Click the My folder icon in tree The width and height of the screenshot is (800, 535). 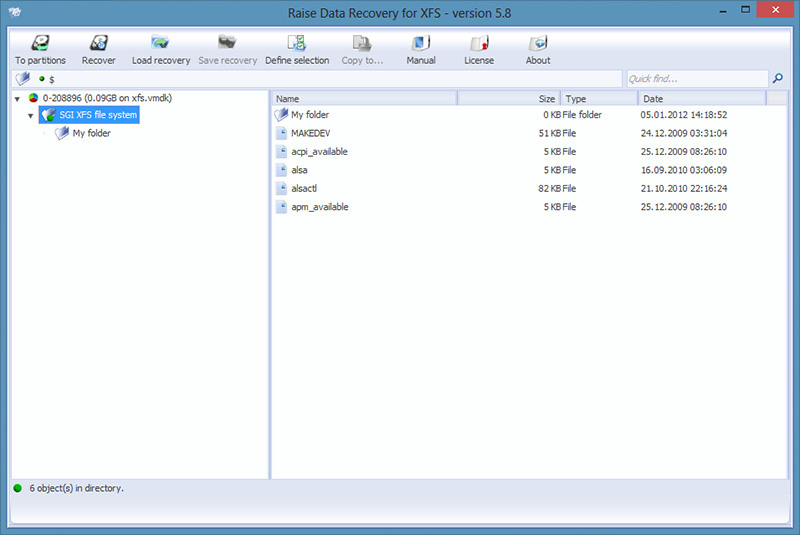coord(62,133)
